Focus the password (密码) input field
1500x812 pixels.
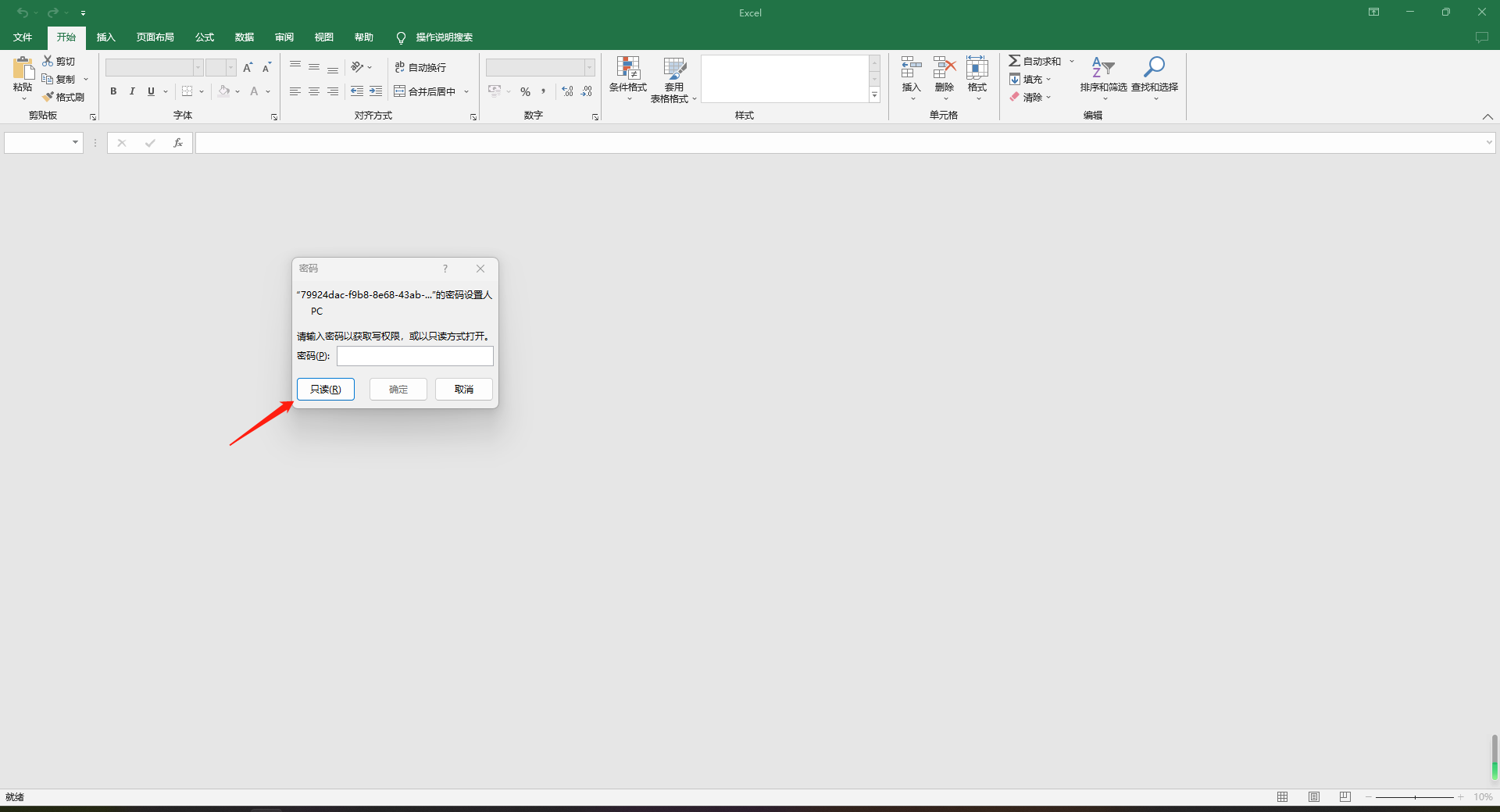[415, 356]
